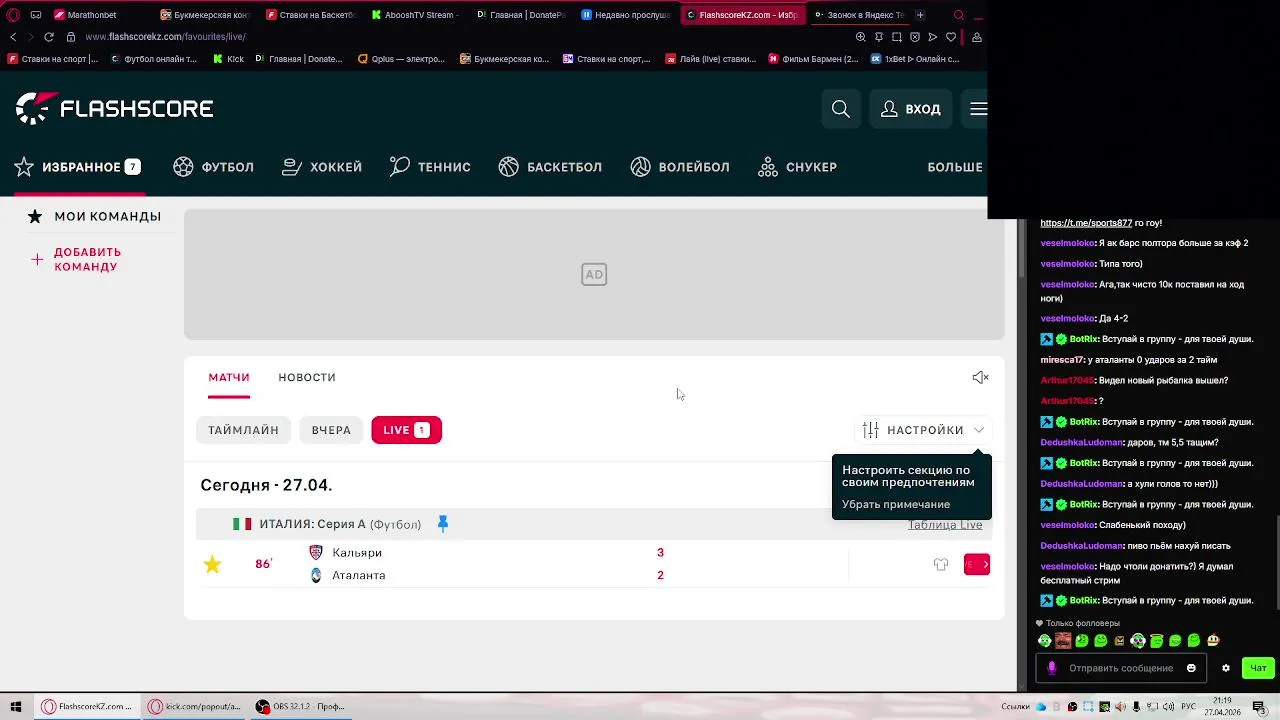Viewport: 1280px width, 720px height.
Task: Toggle the sound mute speaker icon
Action: [980, 377]
